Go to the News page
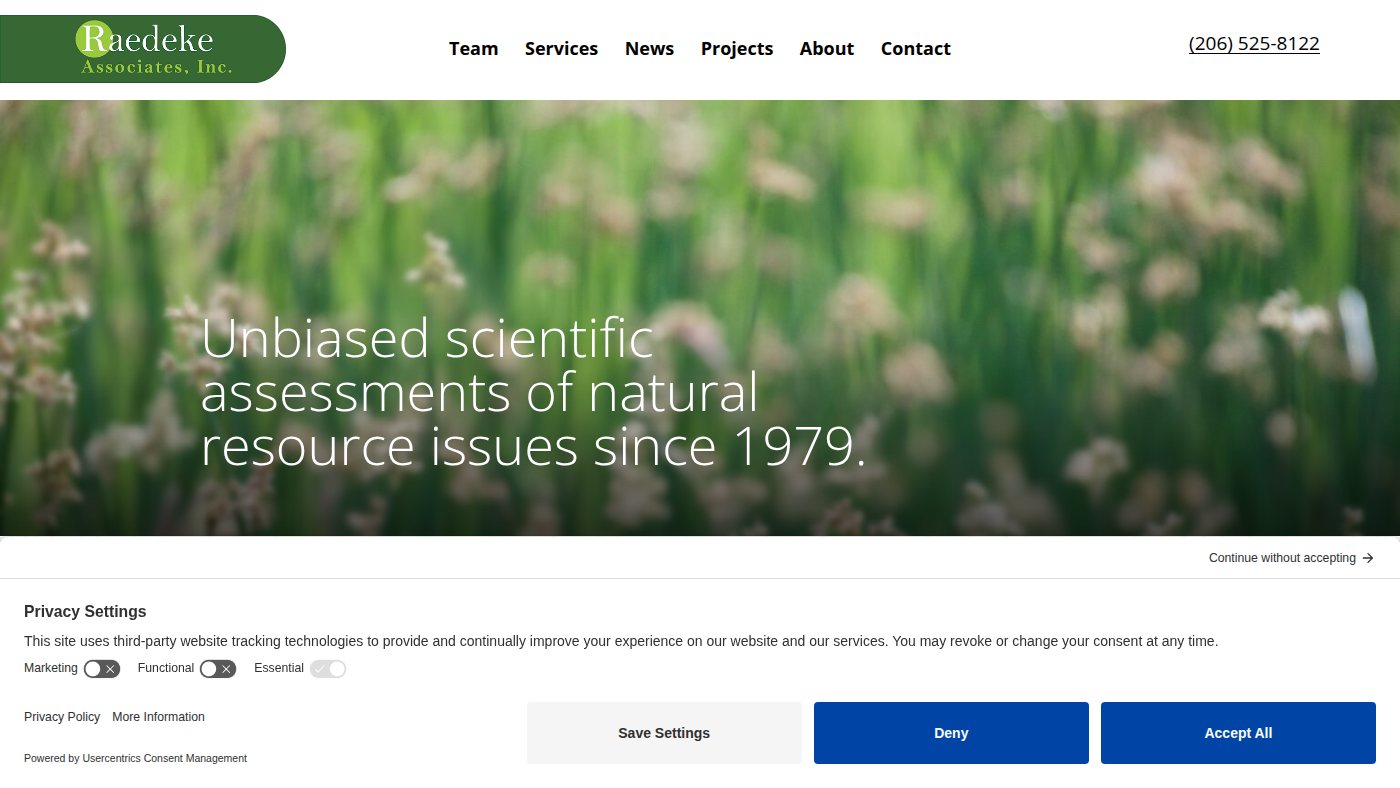This screenshot has width=1400, height=788. coord(649,49)
